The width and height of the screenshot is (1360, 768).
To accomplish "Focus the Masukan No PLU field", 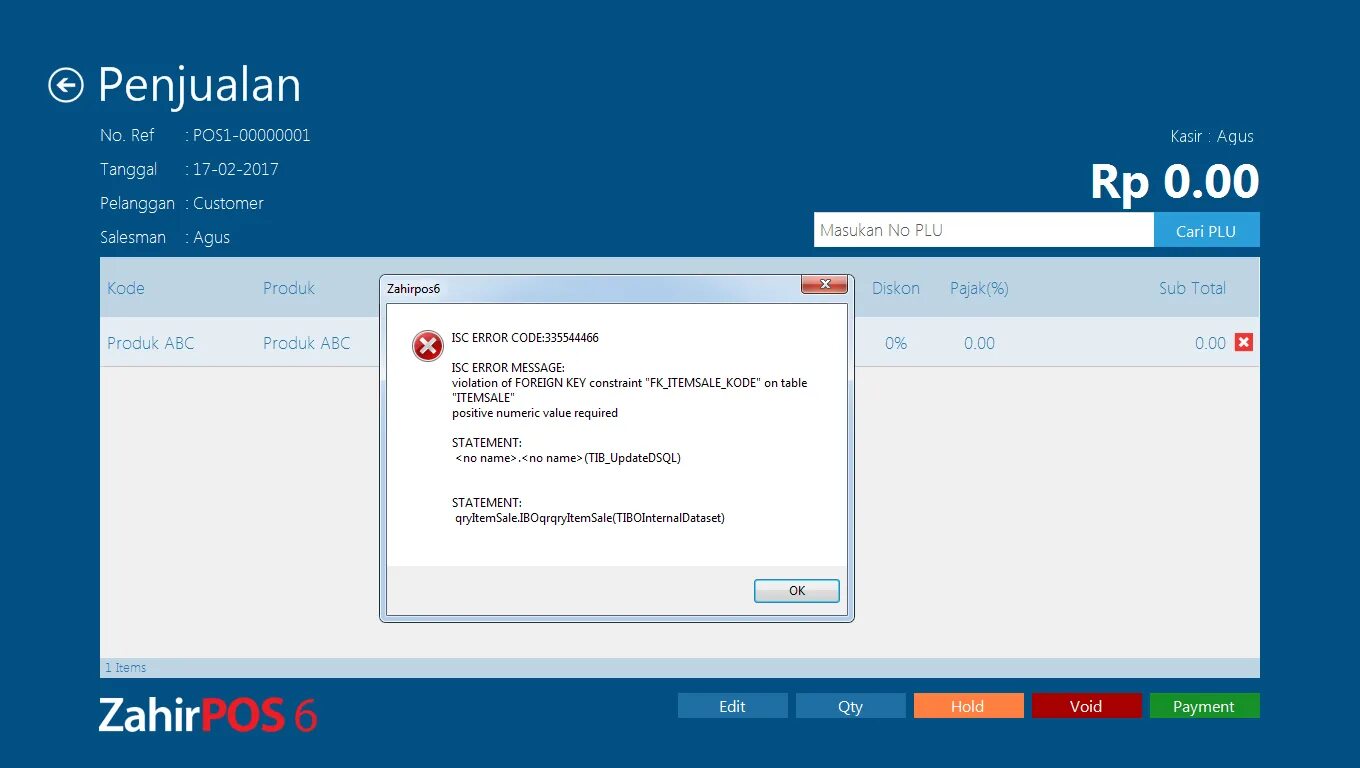I will click(x=984, y=230).
